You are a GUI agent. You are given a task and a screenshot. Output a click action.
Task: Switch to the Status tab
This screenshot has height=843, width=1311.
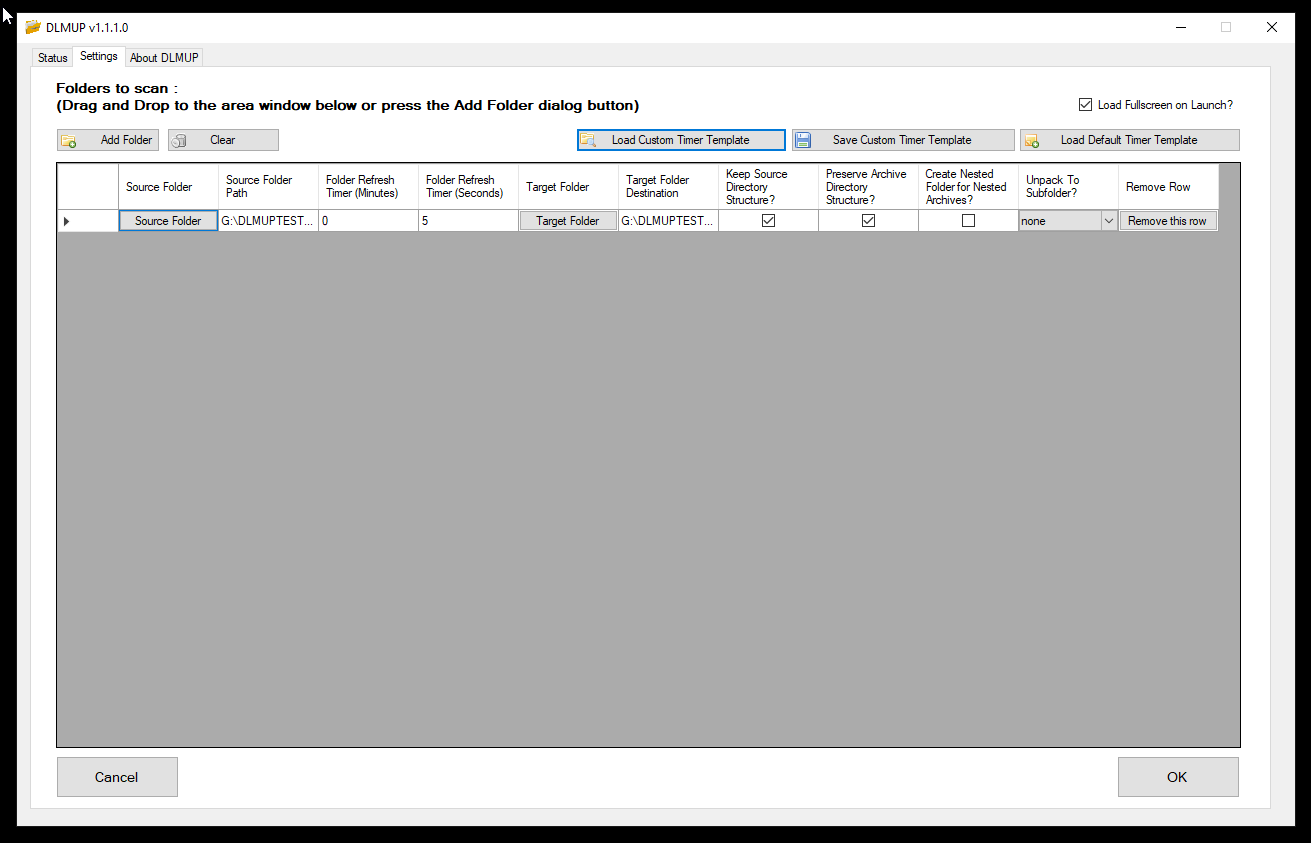pyautogui.click(x=53, y=58)
